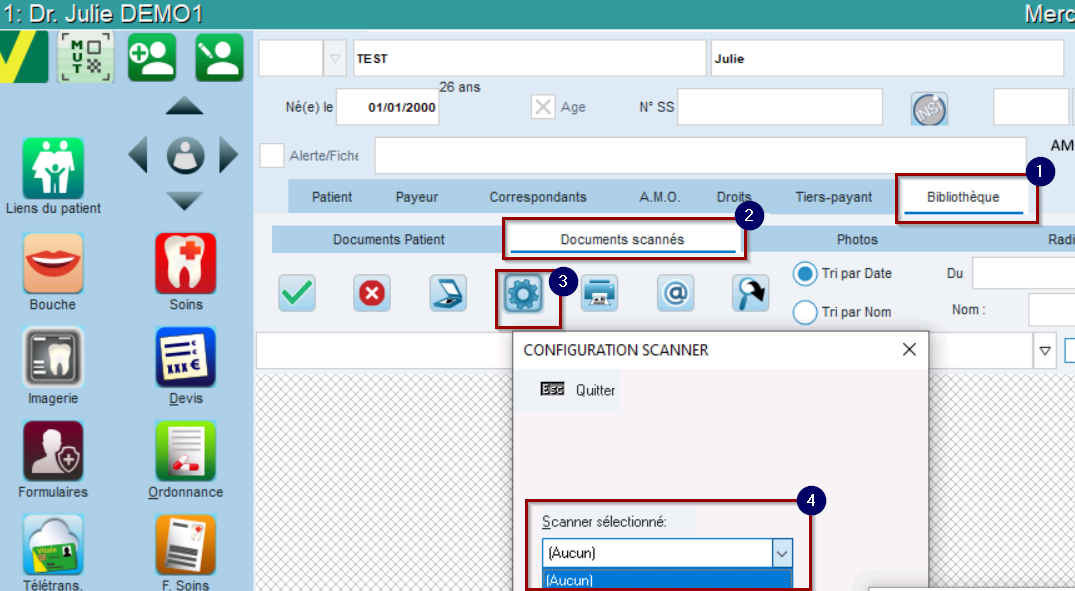Start a scan with the scanner icon
Viewport: 1075px width, 591px height.
point(448,293)
